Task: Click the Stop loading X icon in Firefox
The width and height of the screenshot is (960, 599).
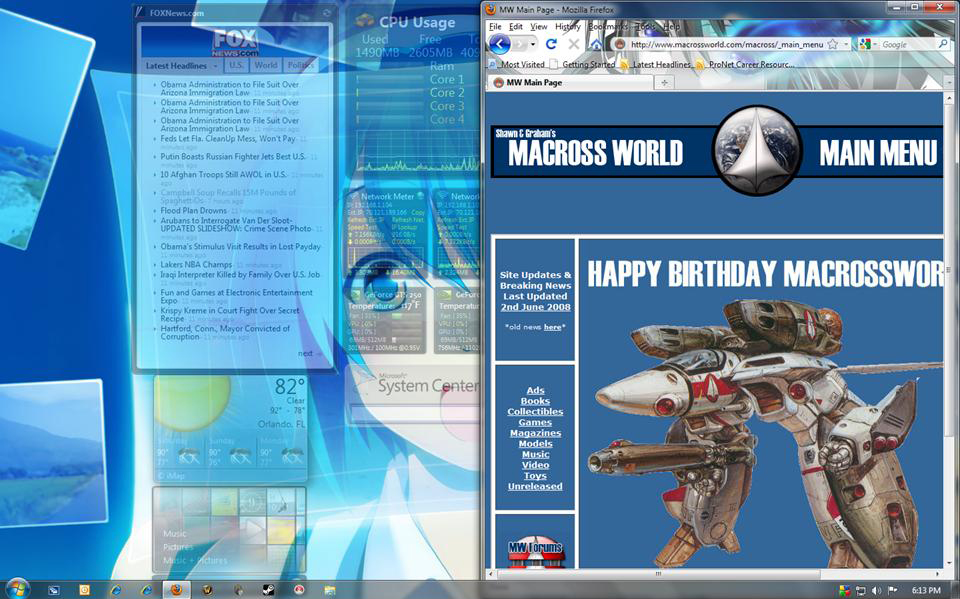Action: 574,44
